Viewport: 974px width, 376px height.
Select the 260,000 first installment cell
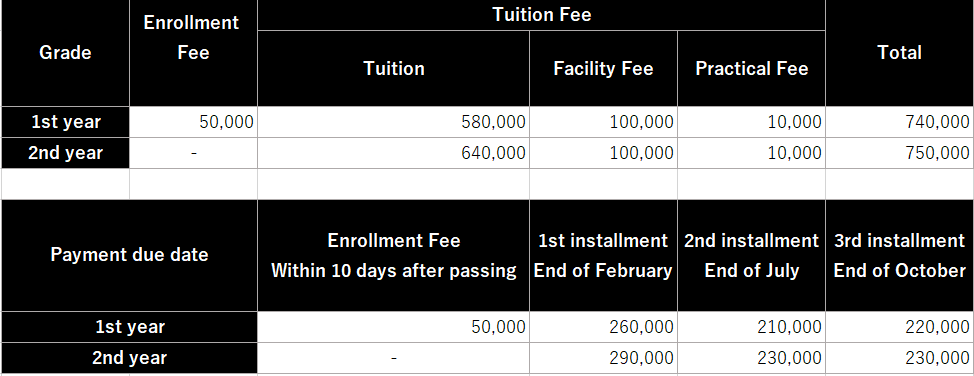[603, 327]
